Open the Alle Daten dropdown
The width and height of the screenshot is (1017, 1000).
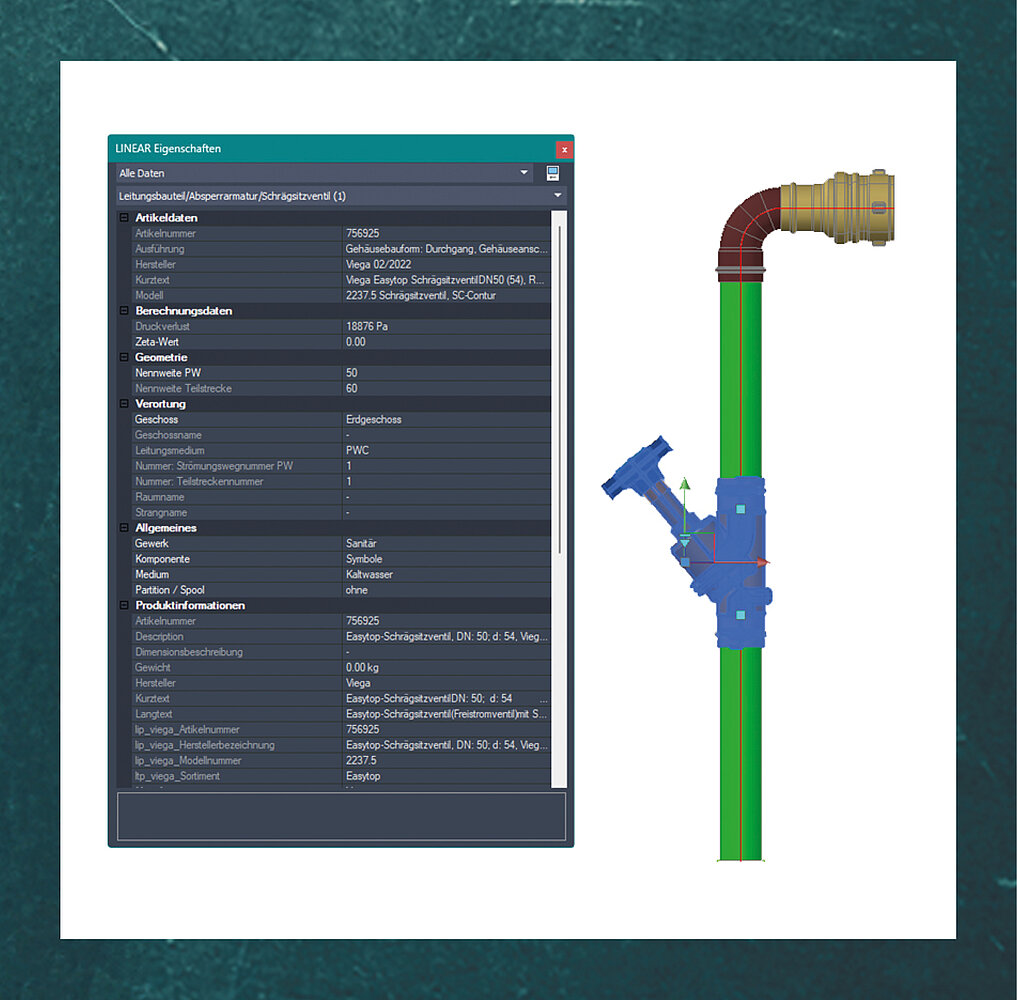point(524,173)
